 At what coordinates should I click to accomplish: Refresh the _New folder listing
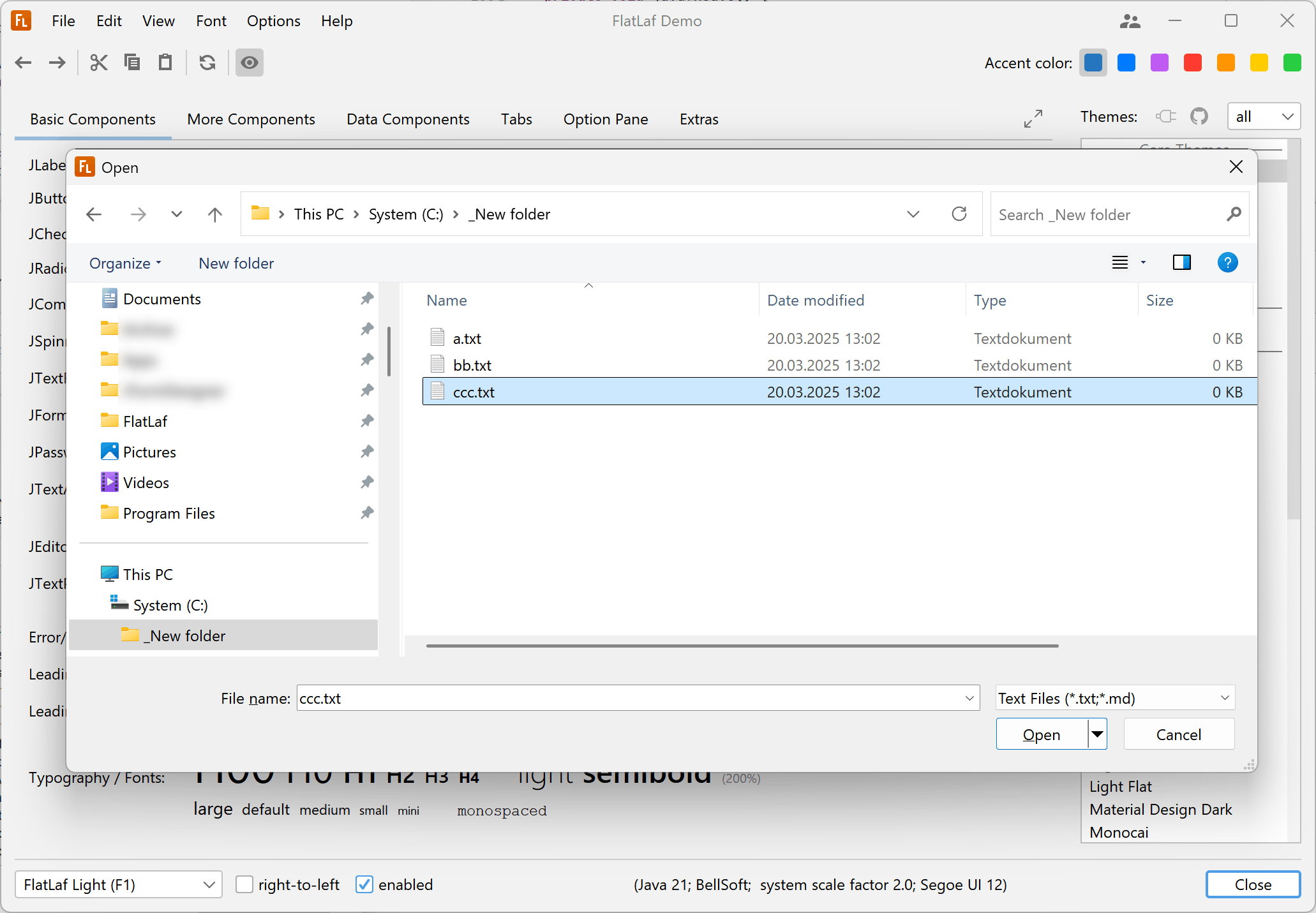coord(959,214)
